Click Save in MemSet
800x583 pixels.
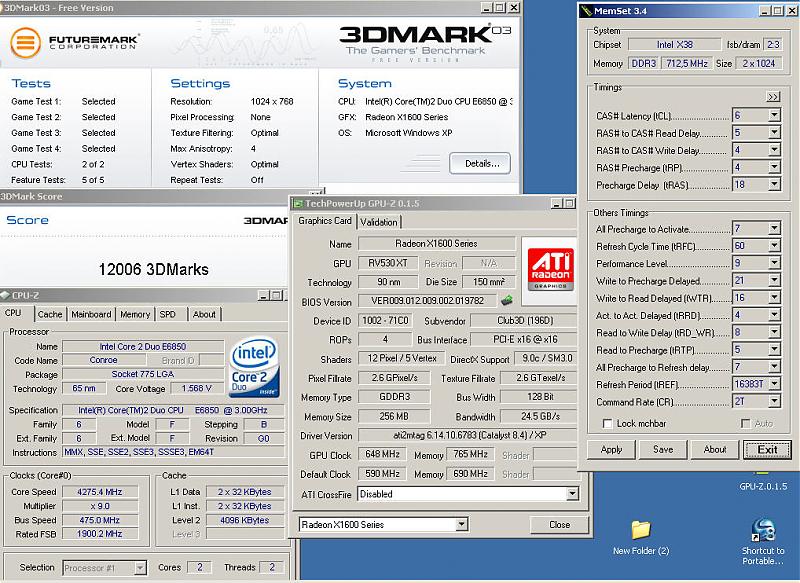click(x=663, y=449)
